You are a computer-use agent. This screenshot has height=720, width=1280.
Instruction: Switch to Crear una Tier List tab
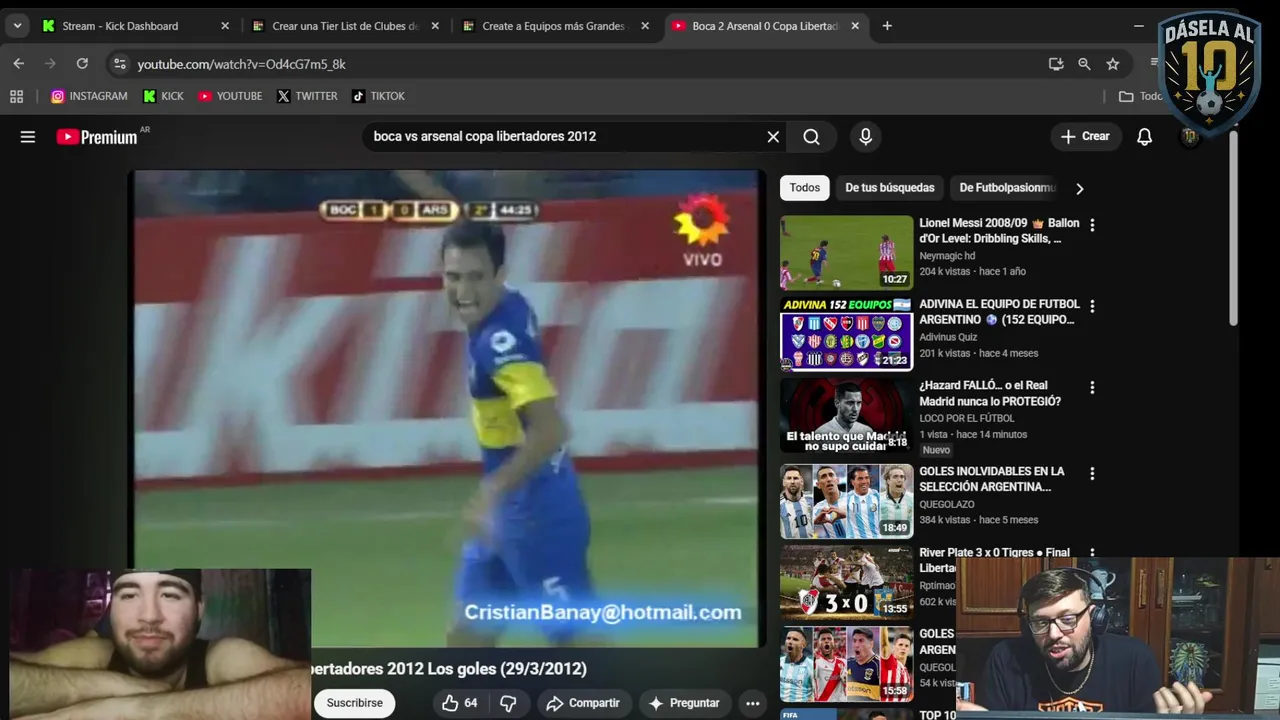(x=345, y=26)
